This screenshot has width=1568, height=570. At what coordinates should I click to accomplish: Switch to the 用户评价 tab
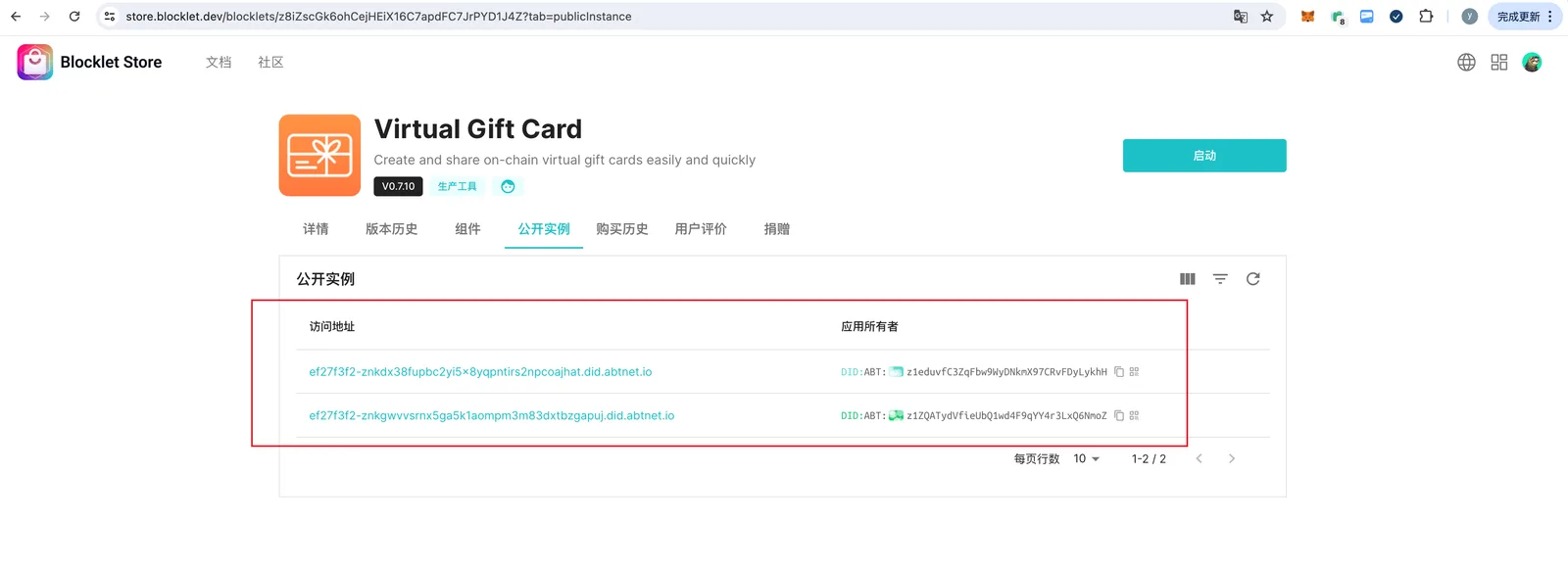(701, 229)
